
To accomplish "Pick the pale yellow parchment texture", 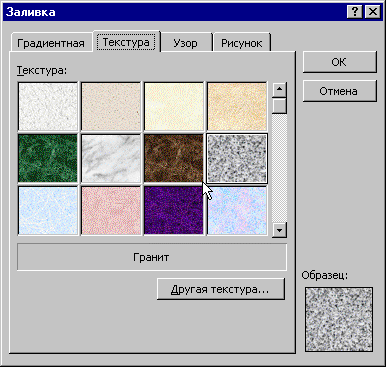I will (174, 106).
